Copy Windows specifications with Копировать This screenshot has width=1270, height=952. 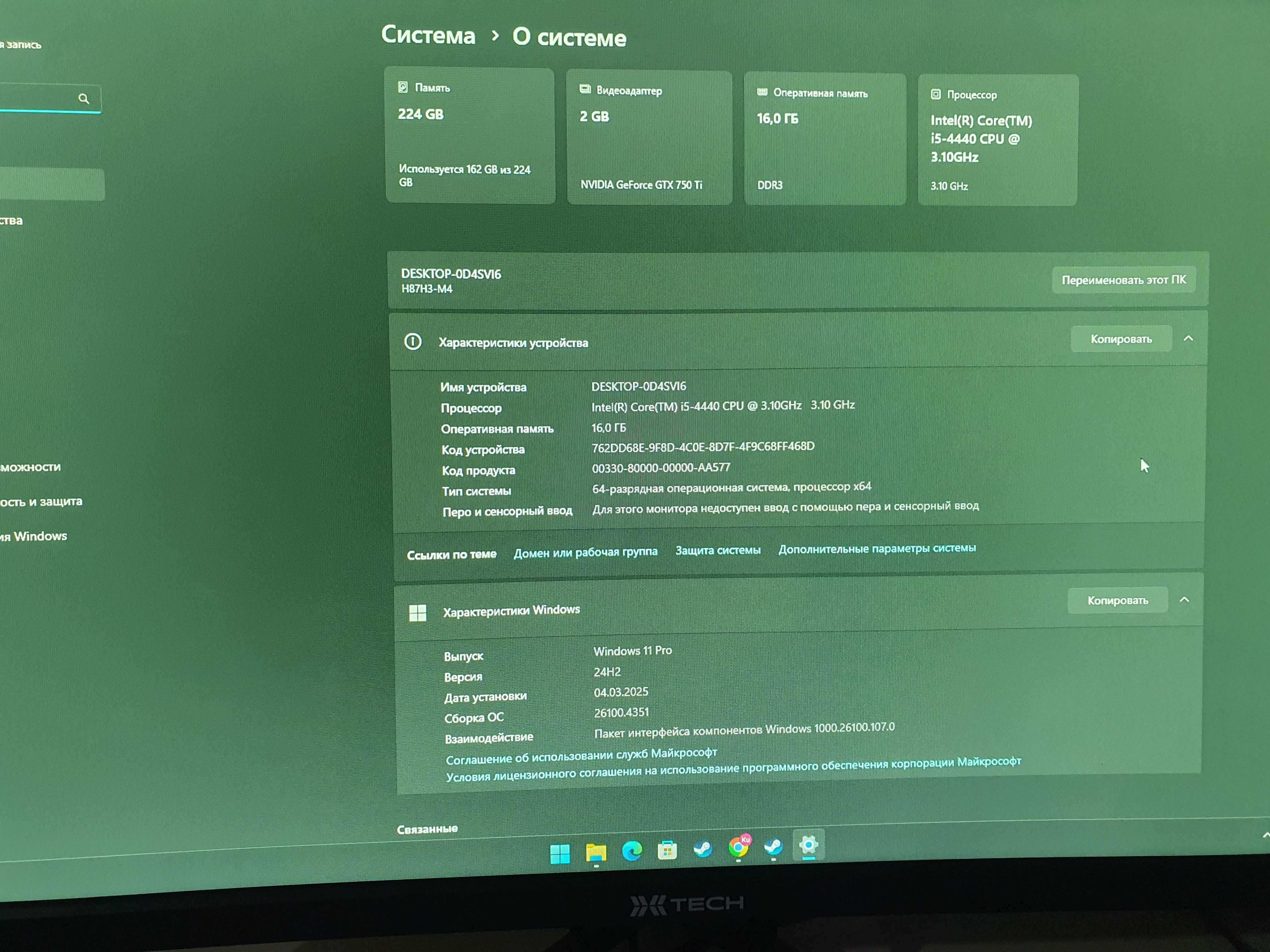click(x=1117, y=600)
